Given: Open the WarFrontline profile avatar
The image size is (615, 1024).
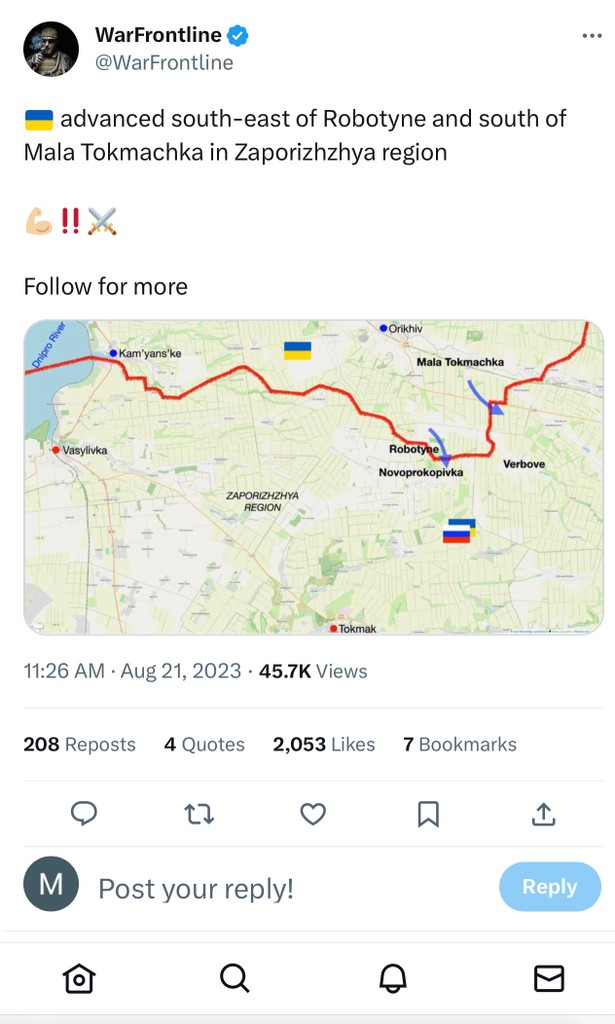Looking at the screenshot, I should coord(51,49).
